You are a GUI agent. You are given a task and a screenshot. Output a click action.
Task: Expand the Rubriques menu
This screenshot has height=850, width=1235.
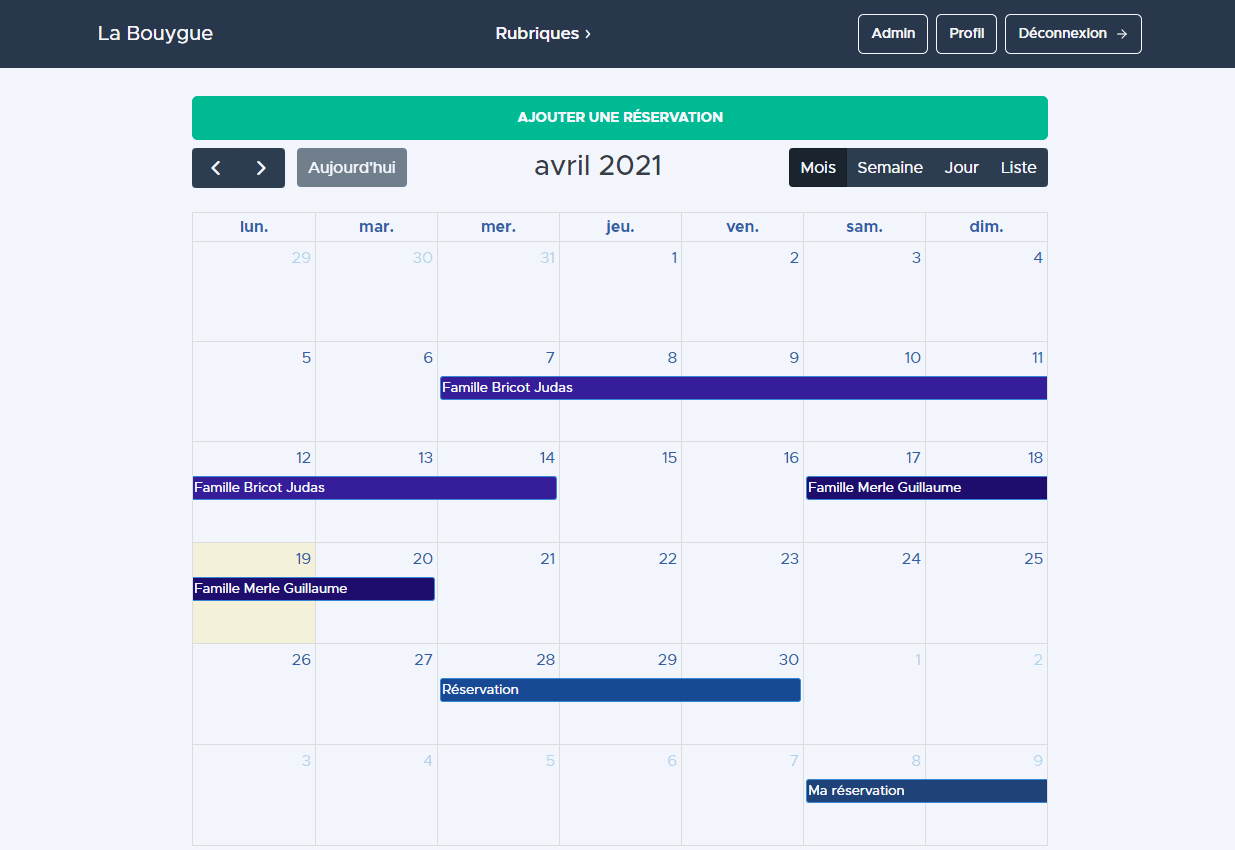[543, 34]
